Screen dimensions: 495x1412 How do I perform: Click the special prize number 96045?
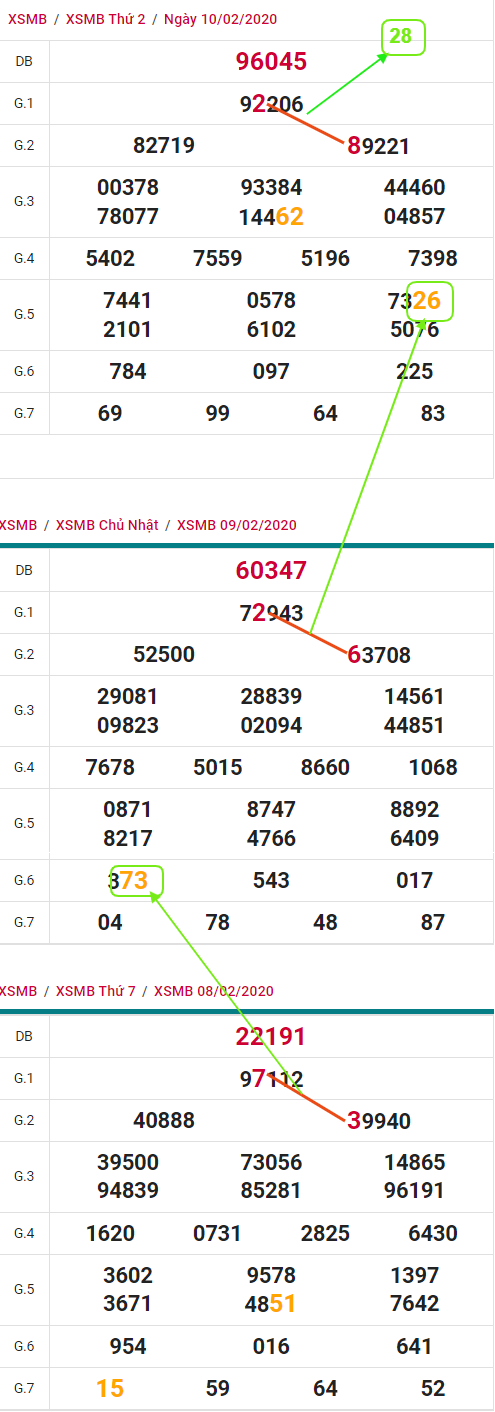271,62
